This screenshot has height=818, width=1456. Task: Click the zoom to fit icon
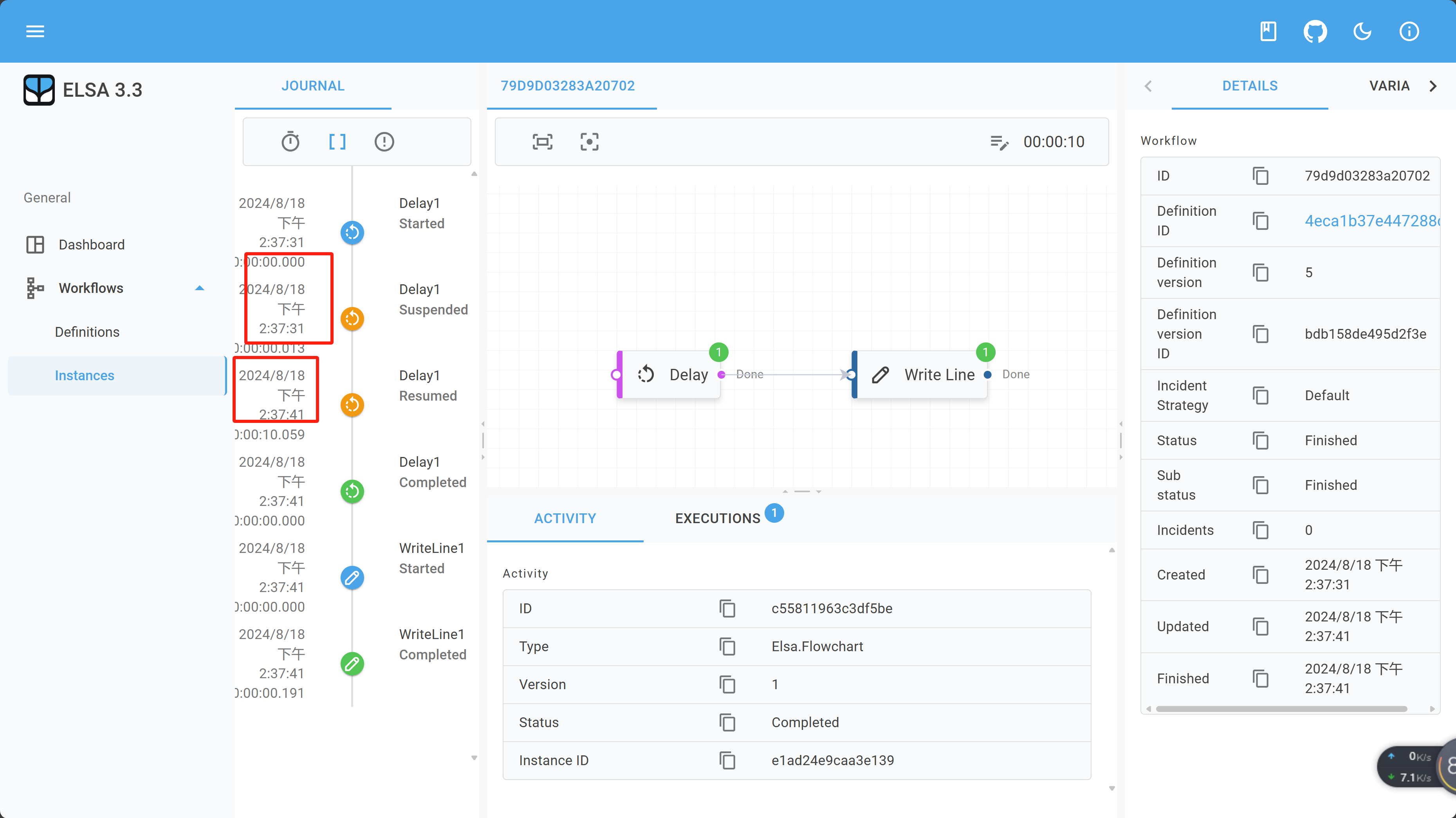pyautogui.click(x=542, y=141)
